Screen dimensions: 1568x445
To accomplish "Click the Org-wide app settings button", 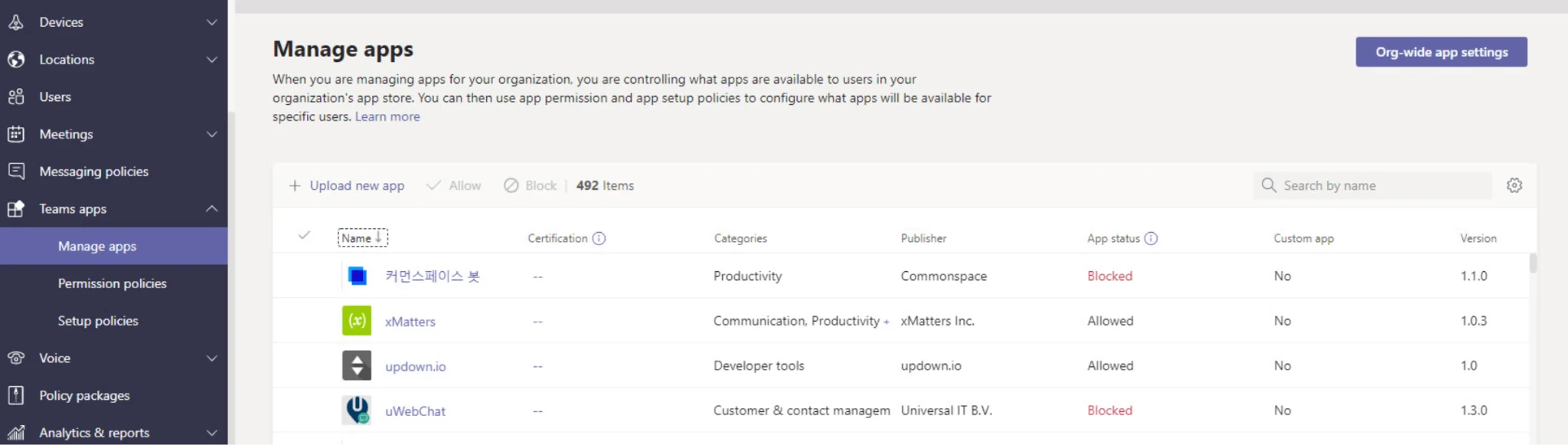I will [x=1441, y=52].
